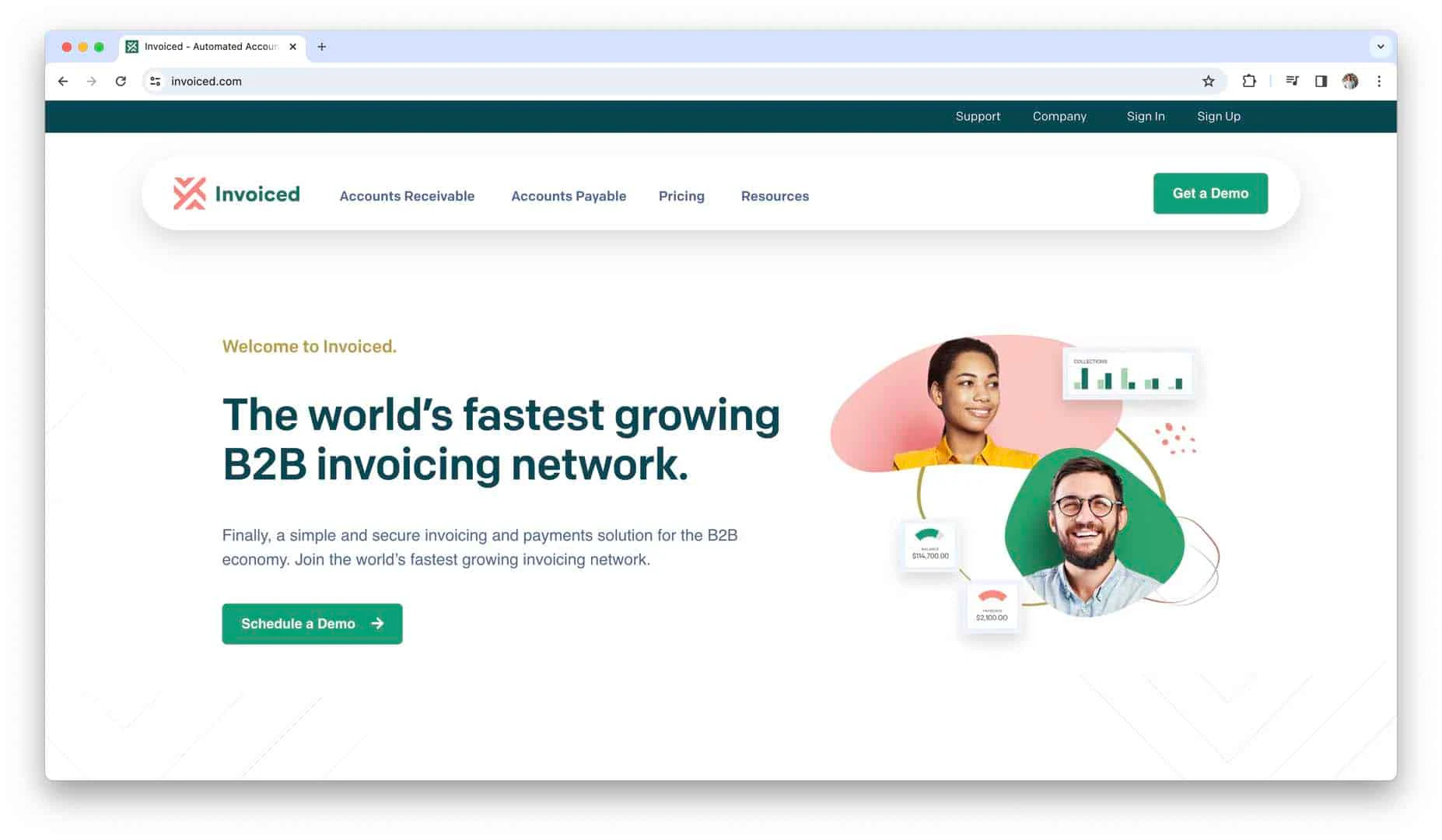Open the Company menu
This screenshot has height=840, width=1442.
click(1059, 116)
